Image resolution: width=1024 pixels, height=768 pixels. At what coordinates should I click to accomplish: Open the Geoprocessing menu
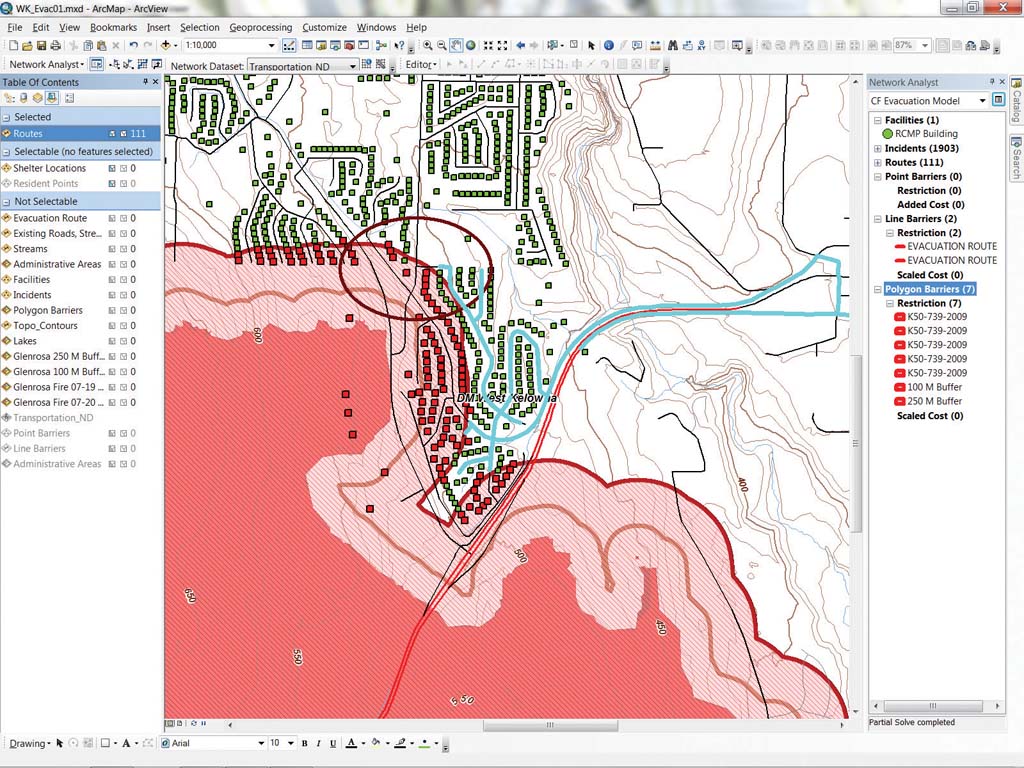tap(261, 27)
